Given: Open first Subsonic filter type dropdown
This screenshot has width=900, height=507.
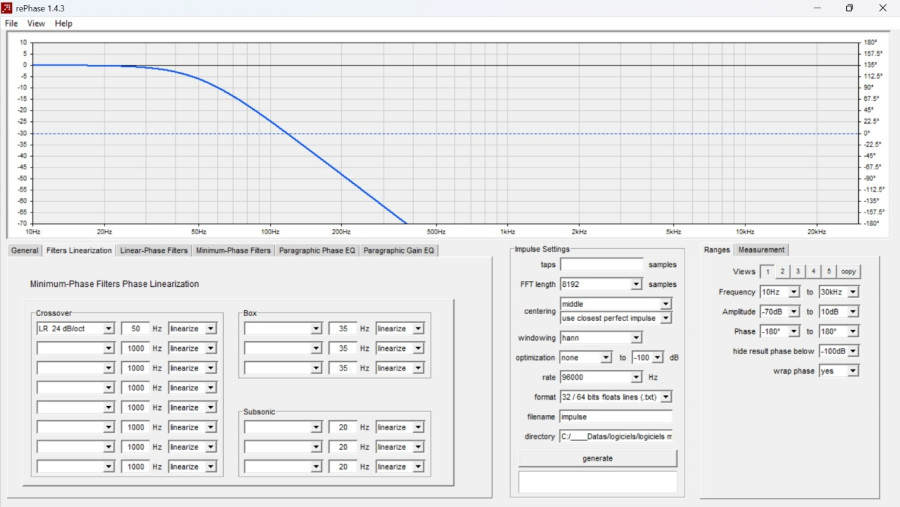Looking at the screenshot, I should [283, 427].
